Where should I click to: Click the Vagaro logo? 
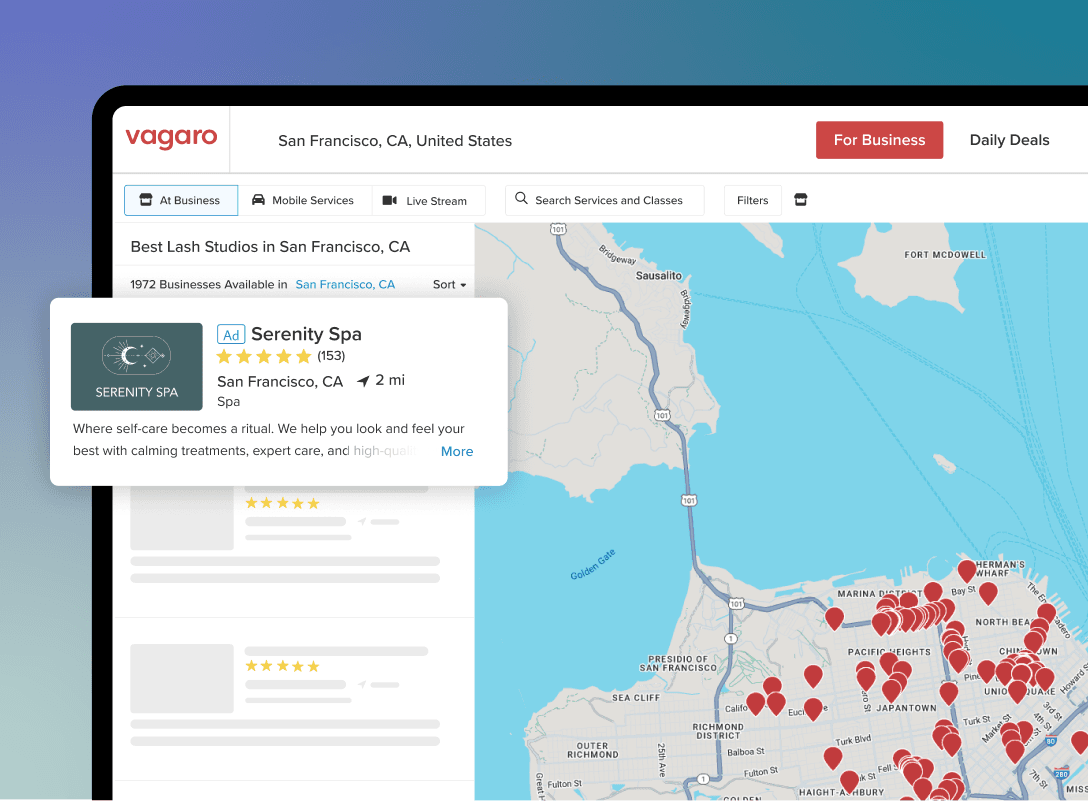point(171,139)
